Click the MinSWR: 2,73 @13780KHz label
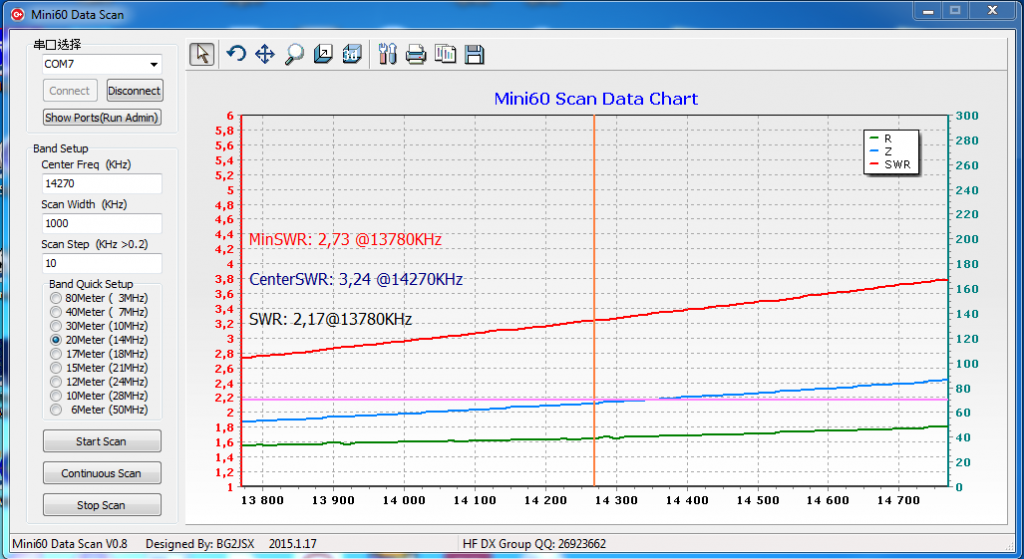 [x=345, y=240]
